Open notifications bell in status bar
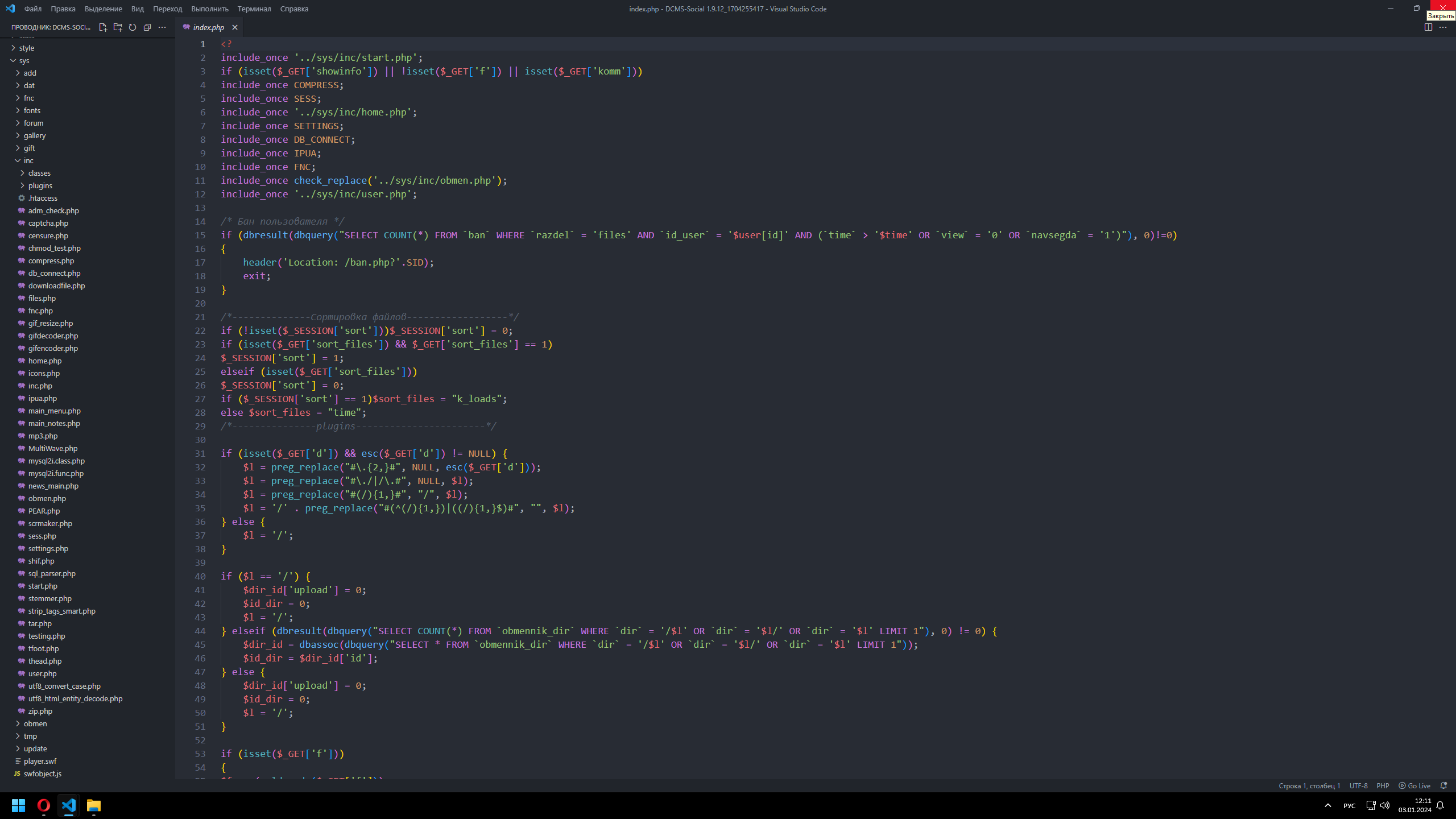The image size is (1456, 819). click(1443, 785)
